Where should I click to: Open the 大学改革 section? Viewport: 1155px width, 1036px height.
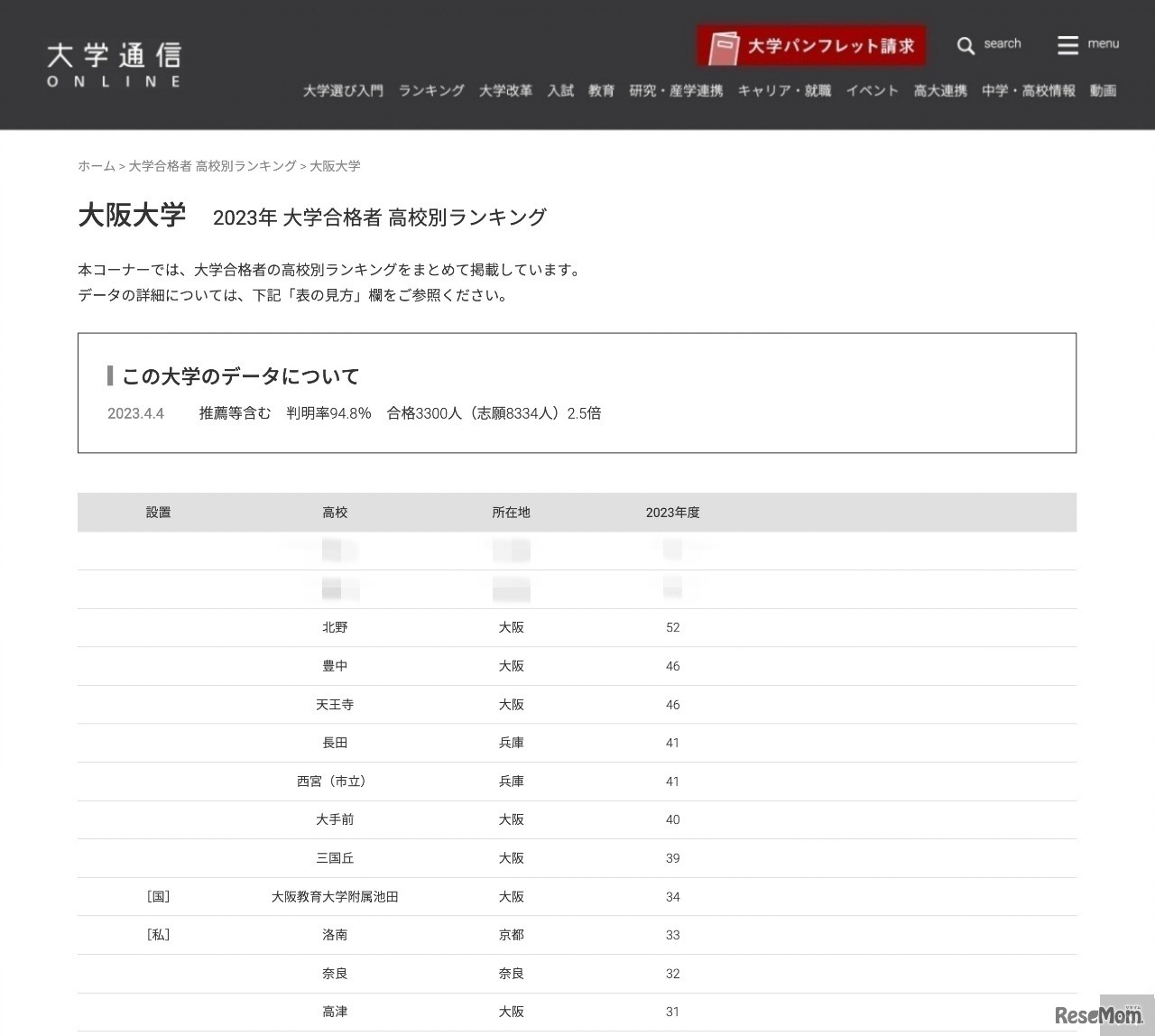[505, 90]
